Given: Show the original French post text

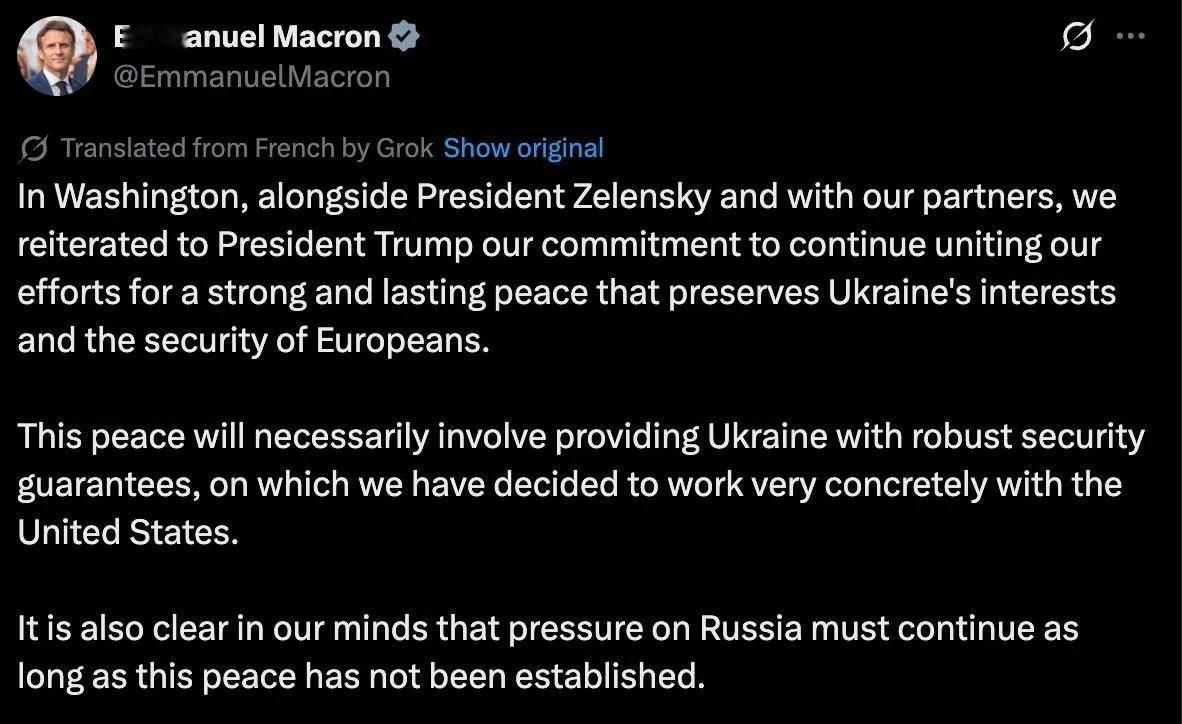Looking at the screenshot, I should (523, 148).
